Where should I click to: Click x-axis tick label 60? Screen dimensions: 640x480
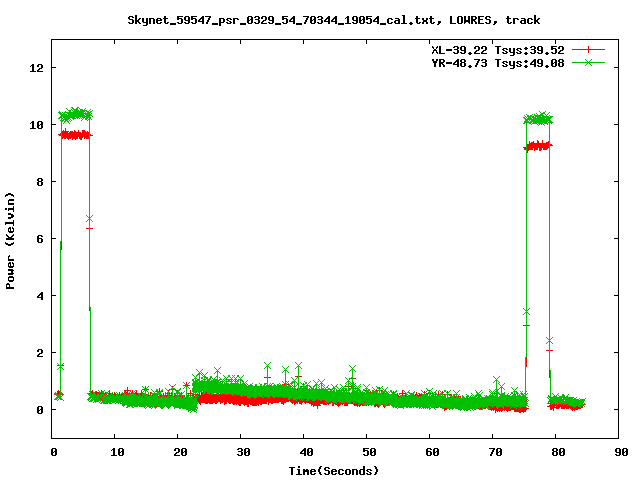click(432, 452)
